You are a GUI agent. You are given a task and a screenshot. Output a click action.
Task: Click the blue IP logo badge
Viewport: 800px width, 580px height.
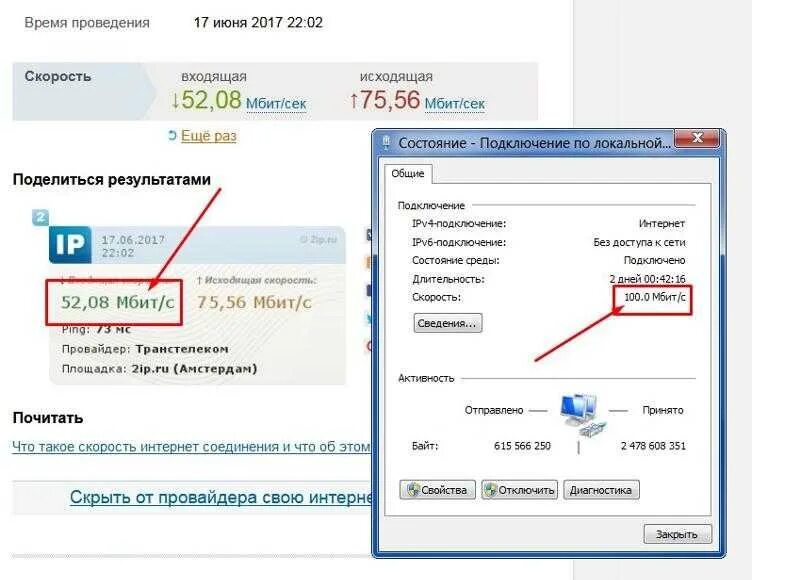point(70,244)
